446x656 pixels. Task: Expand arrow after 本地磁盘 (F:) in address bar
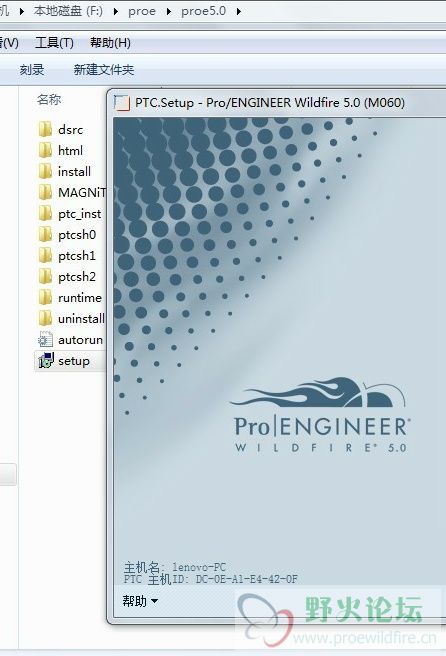(x=115, y=11)
